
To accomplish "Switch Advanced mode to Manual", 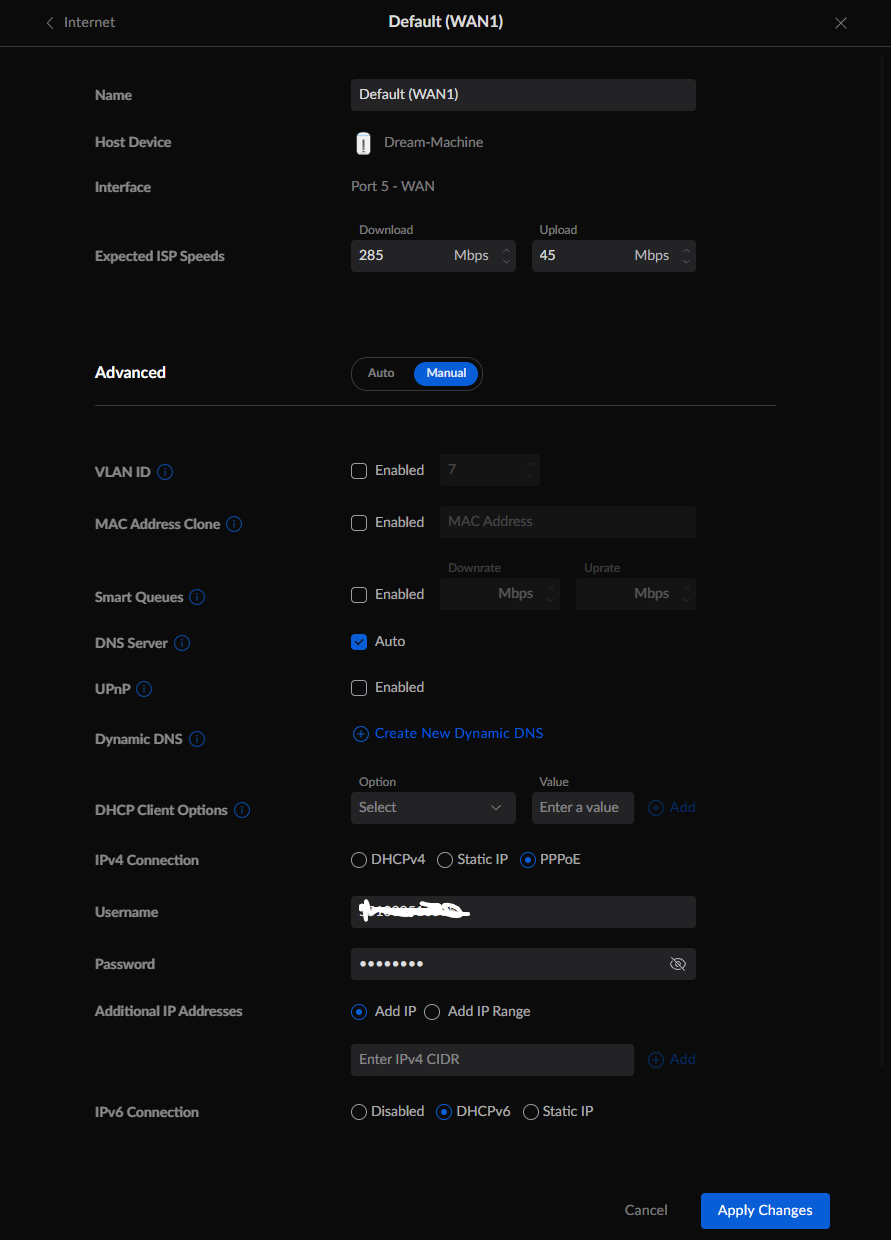I will click(x=446, y=373).
